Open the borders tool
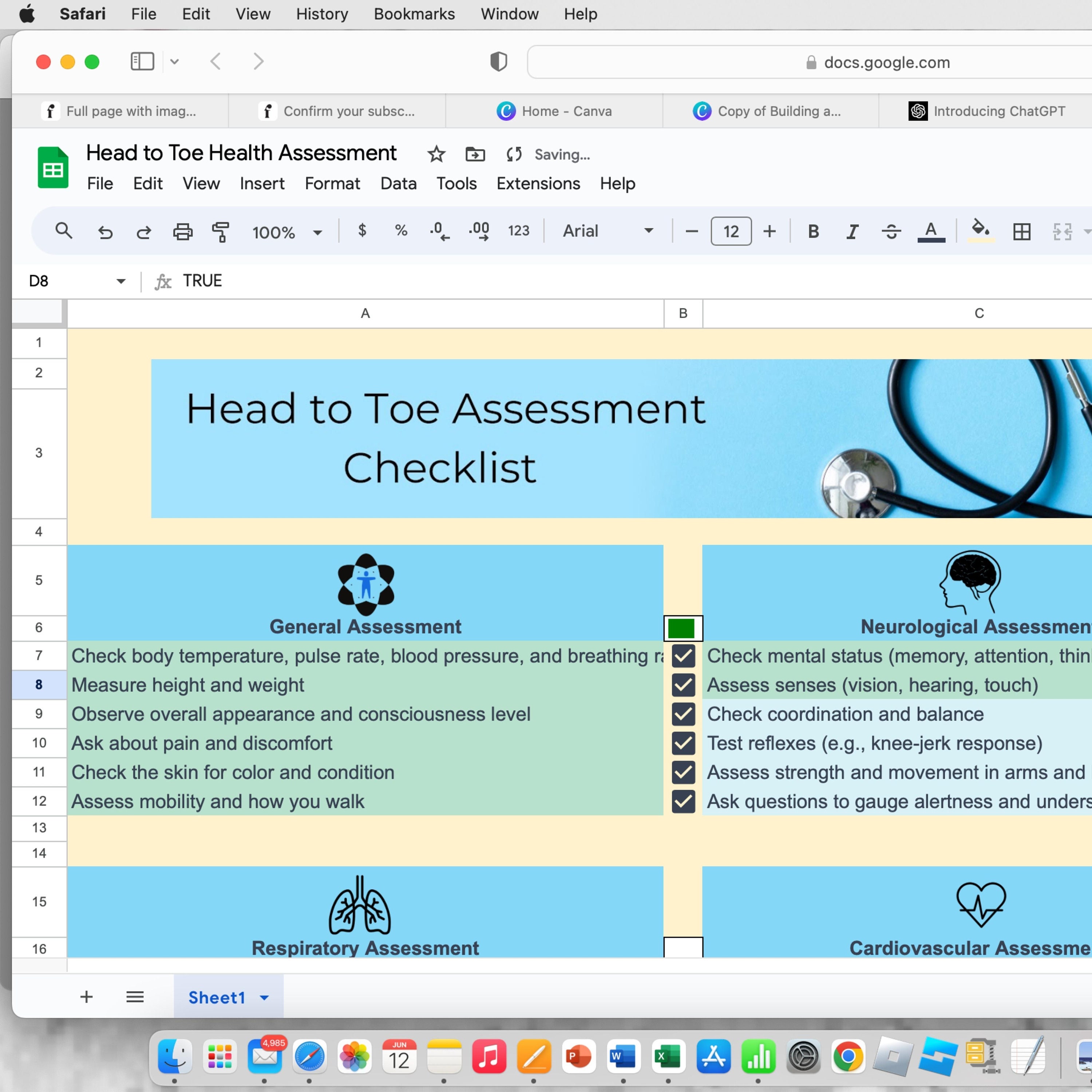The height and width of the screenshot is (1092, 1092). pos(1021,231)
